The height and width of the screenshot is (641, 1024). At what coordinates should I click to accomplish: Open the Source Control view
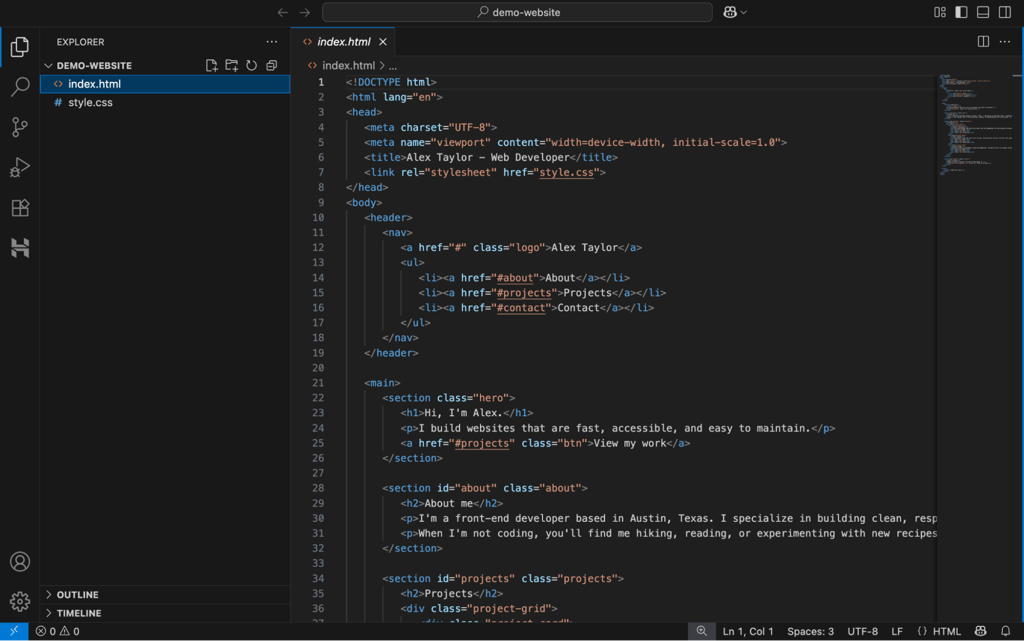(20, 127)
